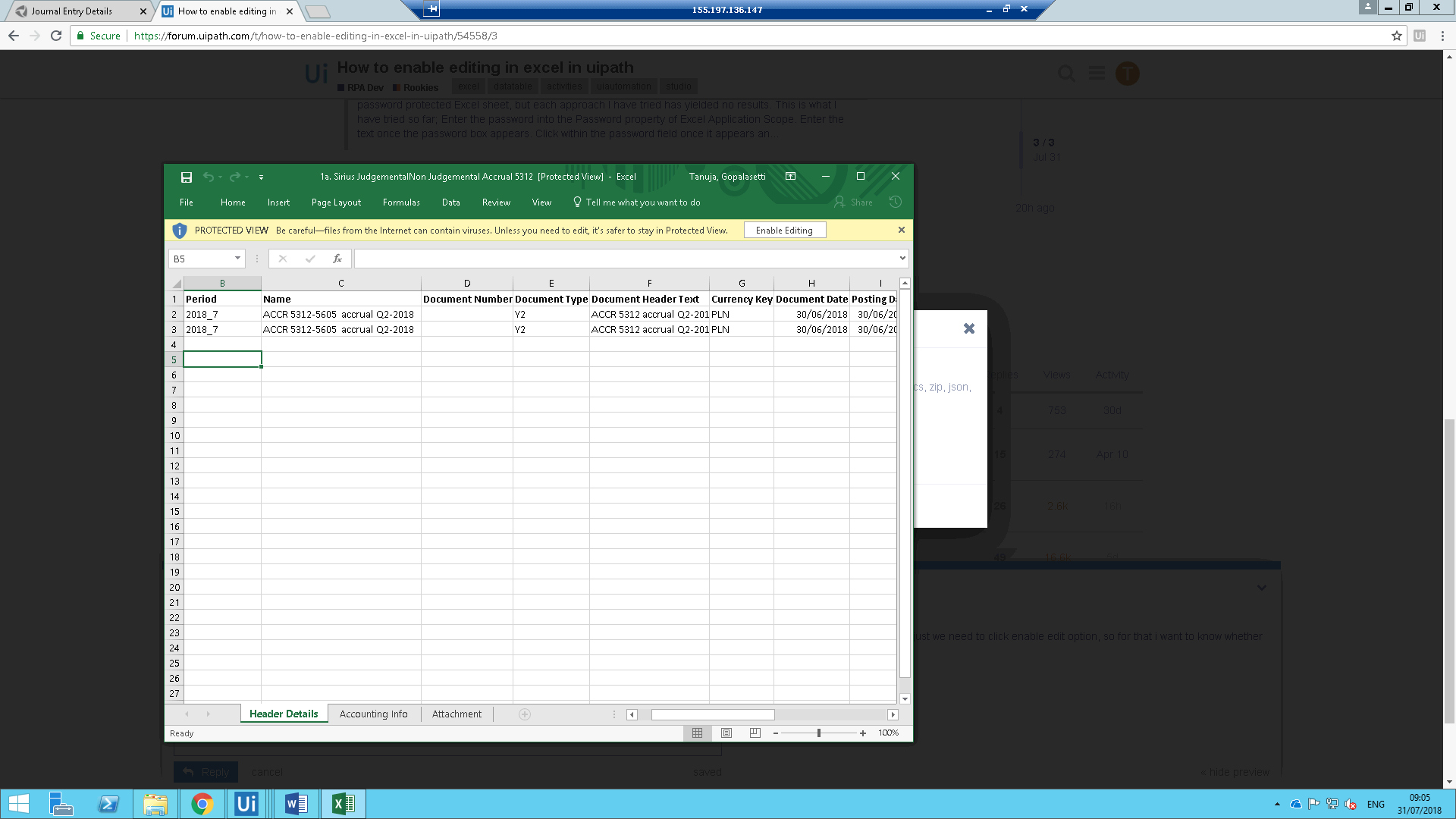Click the Tell me search field
Viewport: 1456px width, 819px height.
[x=642, y=202]
